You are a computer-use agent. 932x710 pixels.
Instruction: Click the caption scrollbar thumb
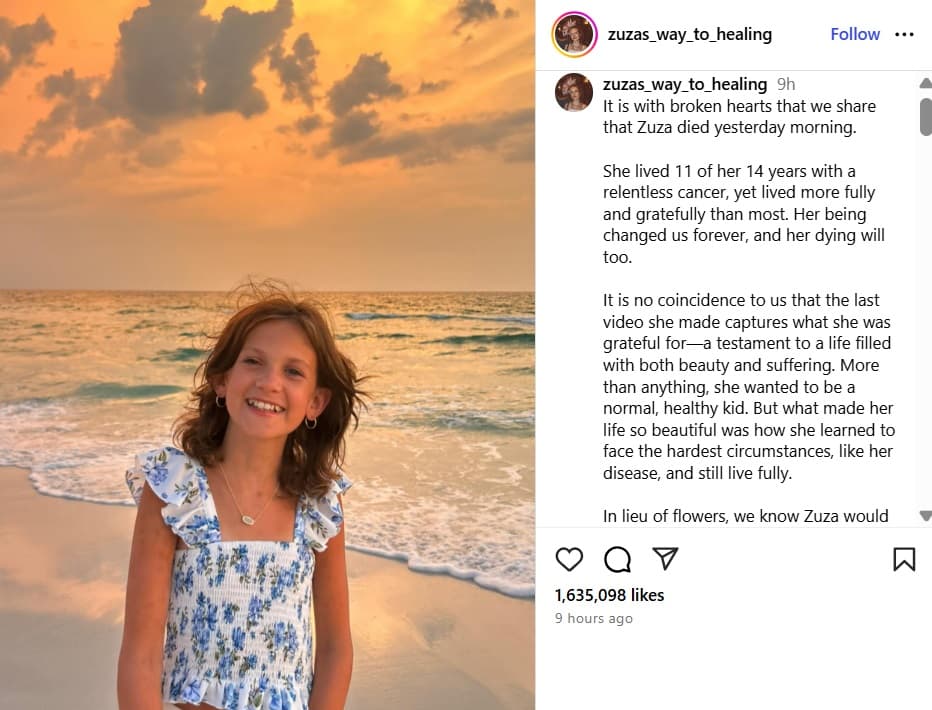point(925,116)
